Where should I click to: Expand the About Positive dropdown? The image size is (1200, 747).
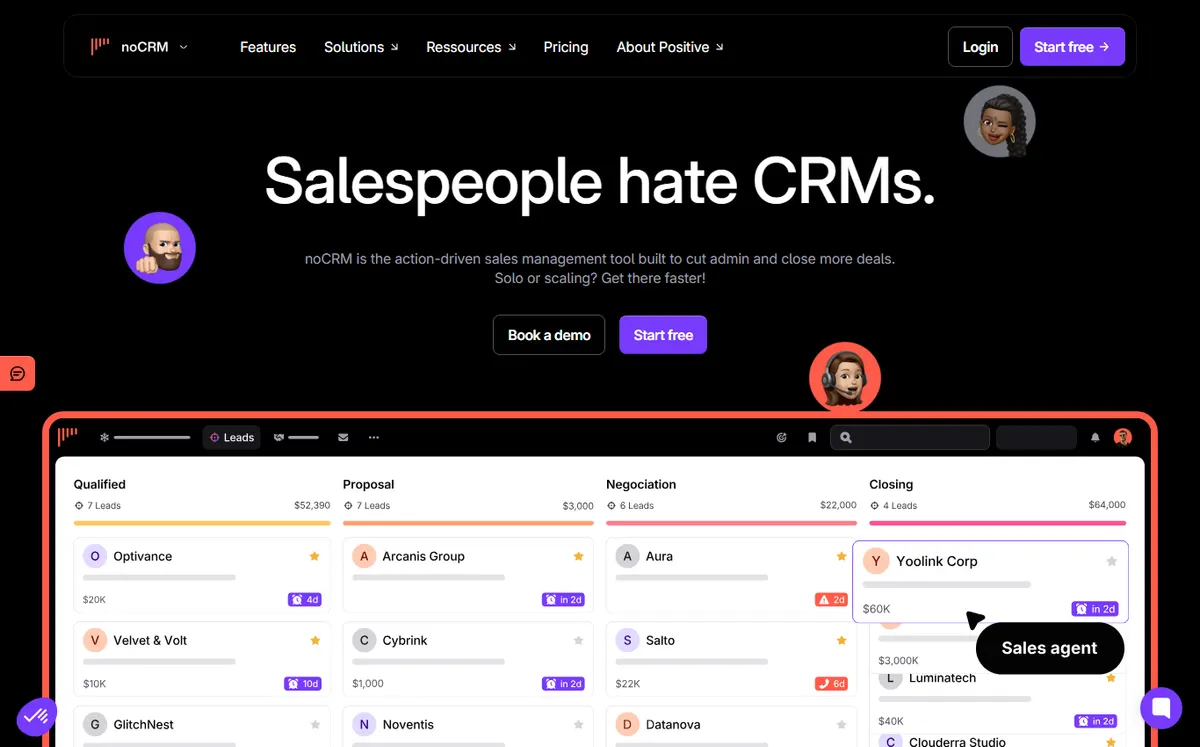pos(670,47)
